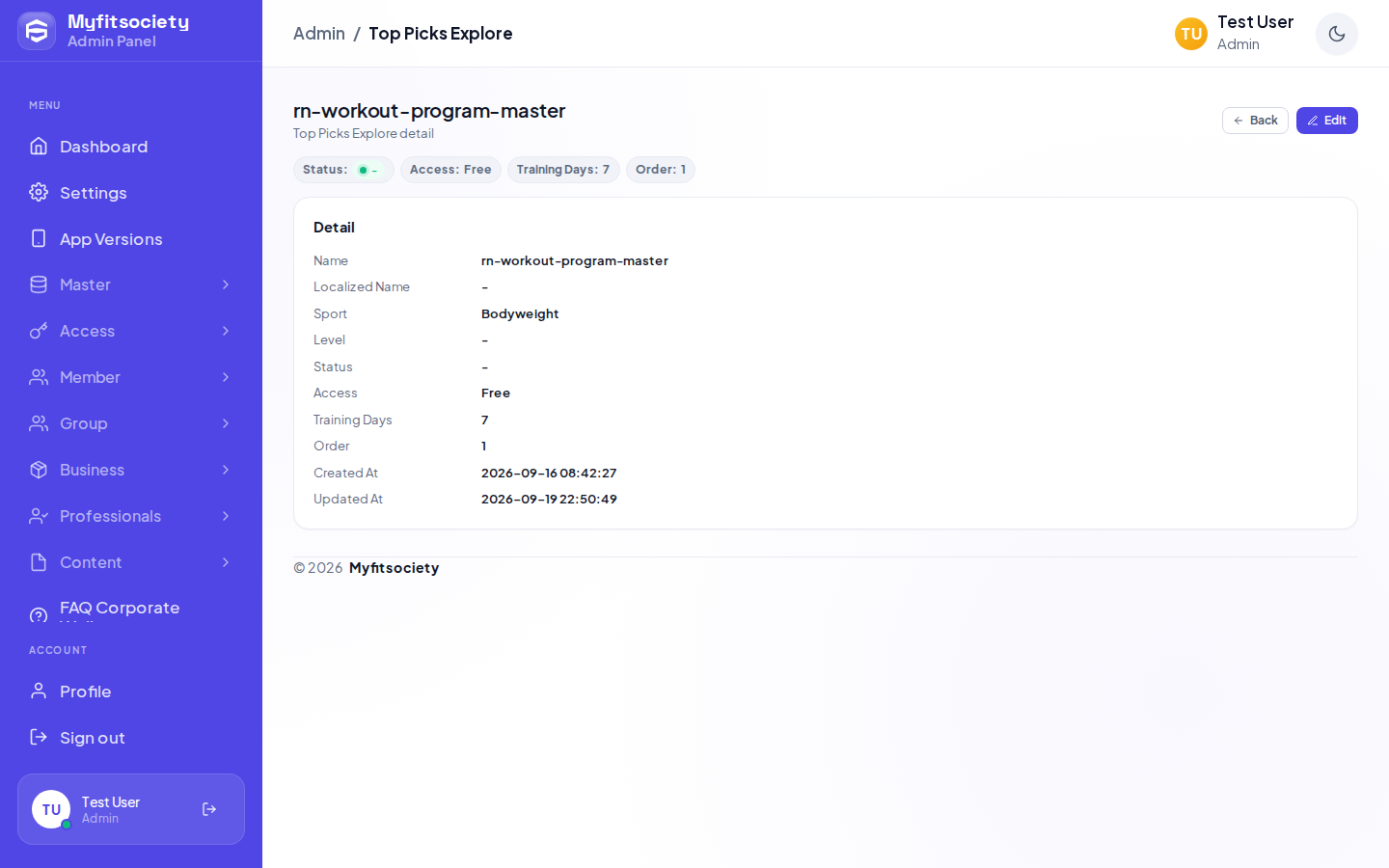1389x868 pixels.
Task: Click the Sign out arrow icon
Action: coord(39,737)
